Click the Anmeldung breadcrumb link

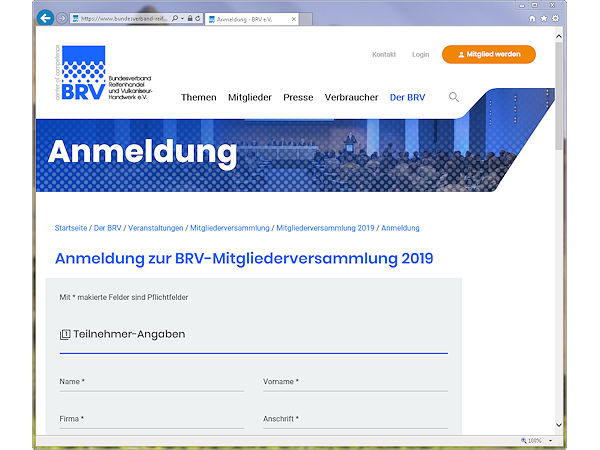pos(400,228)
